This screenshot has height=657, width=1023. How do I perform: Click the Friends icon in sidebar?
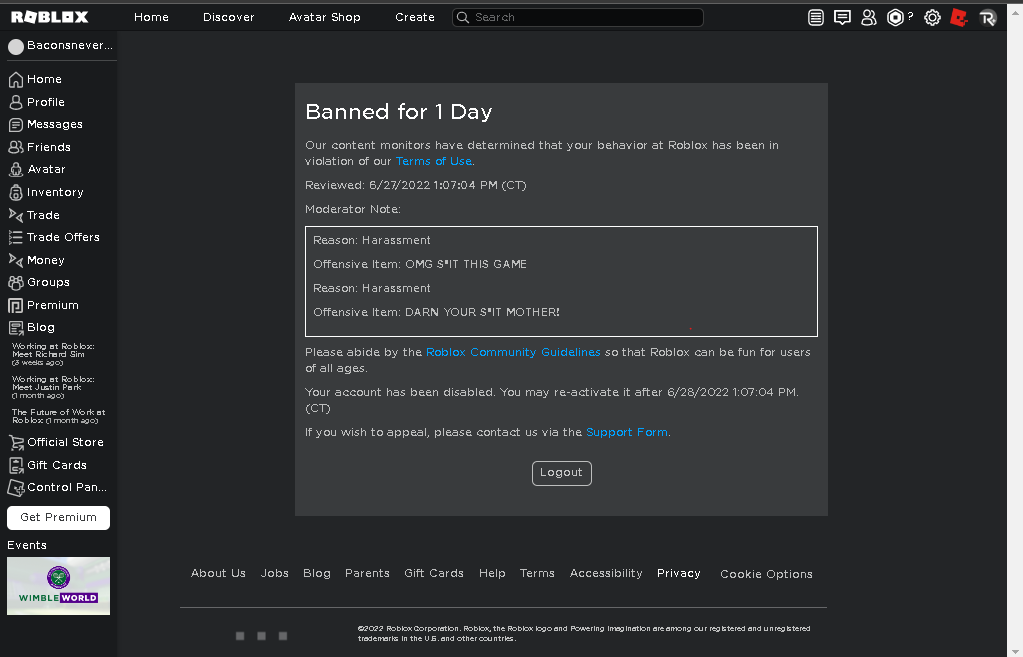point(16,147)
